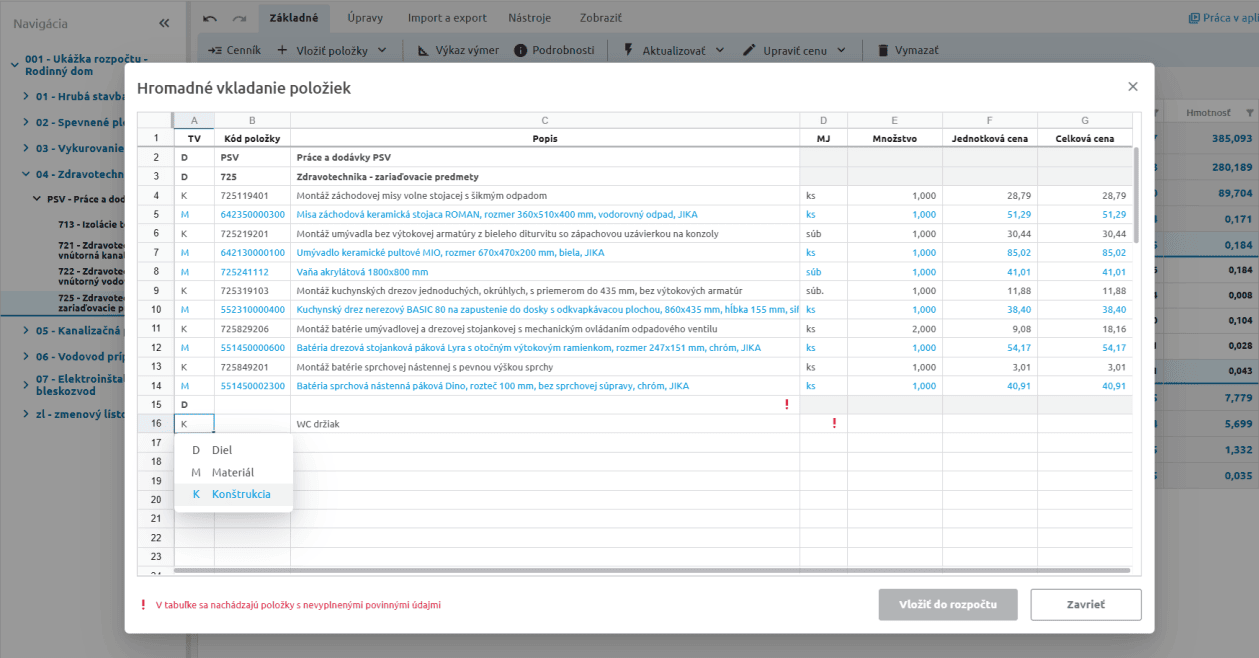Click the redo arrow icon
This screenshot has height=658, width=1259.
click(x=239, y=18)
